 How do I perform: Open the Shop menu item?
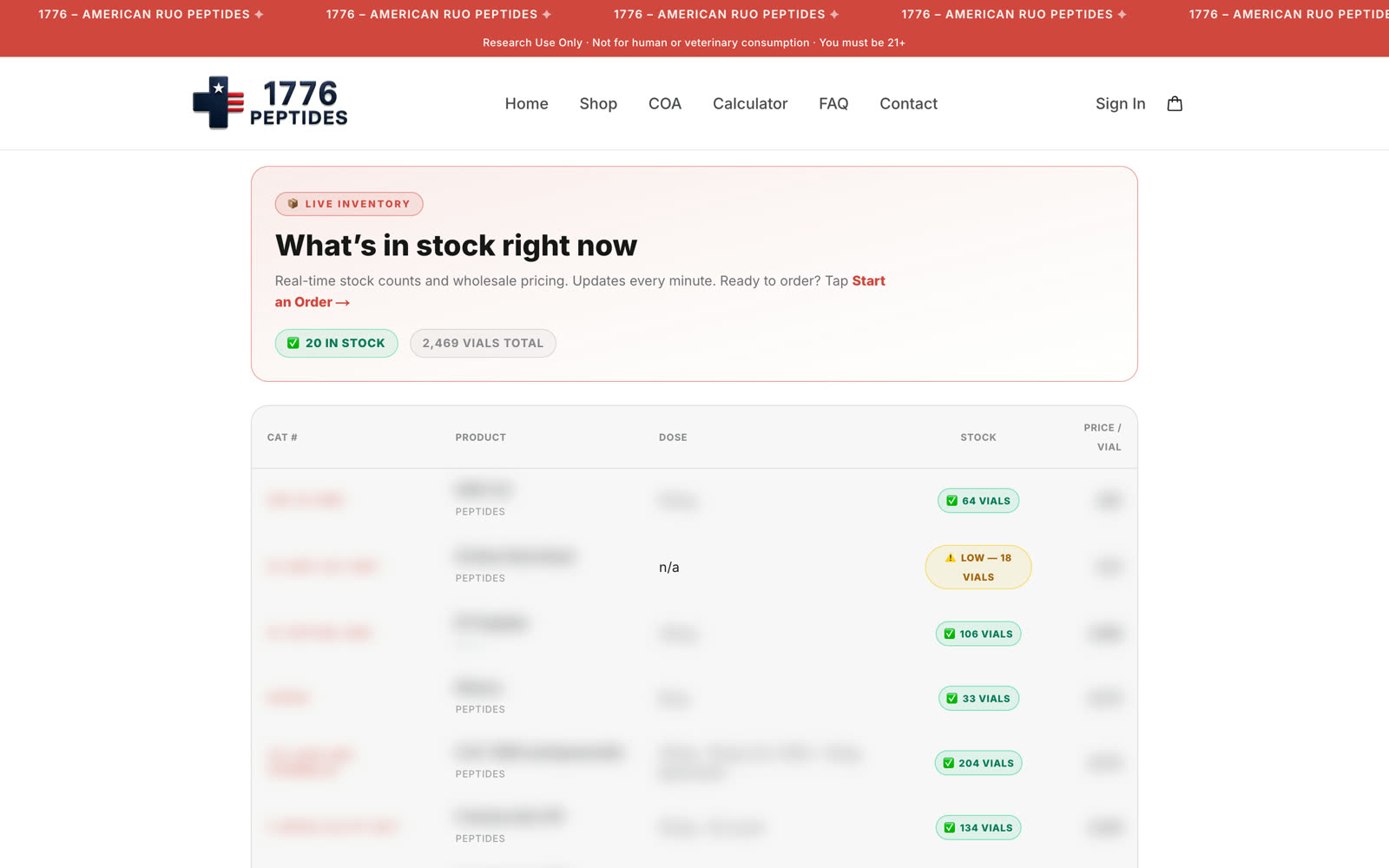(x=598, y=103)
